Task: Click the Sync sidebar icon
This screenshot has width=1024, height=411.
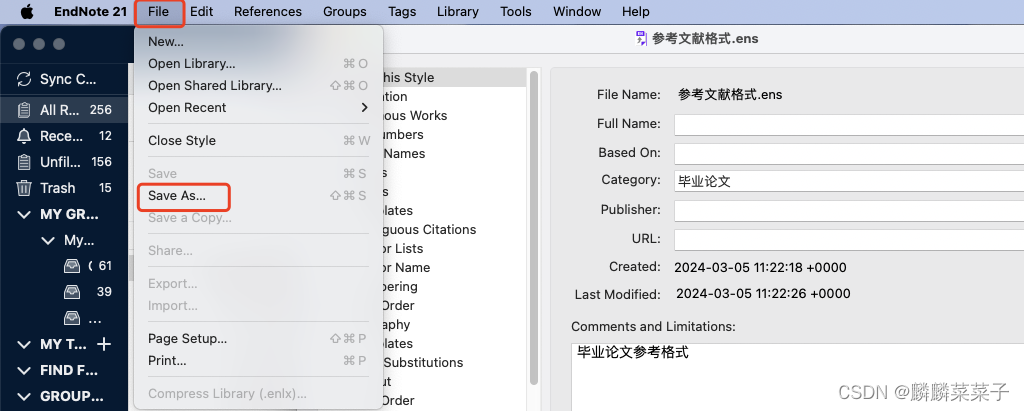Action: tap(24, 79)
